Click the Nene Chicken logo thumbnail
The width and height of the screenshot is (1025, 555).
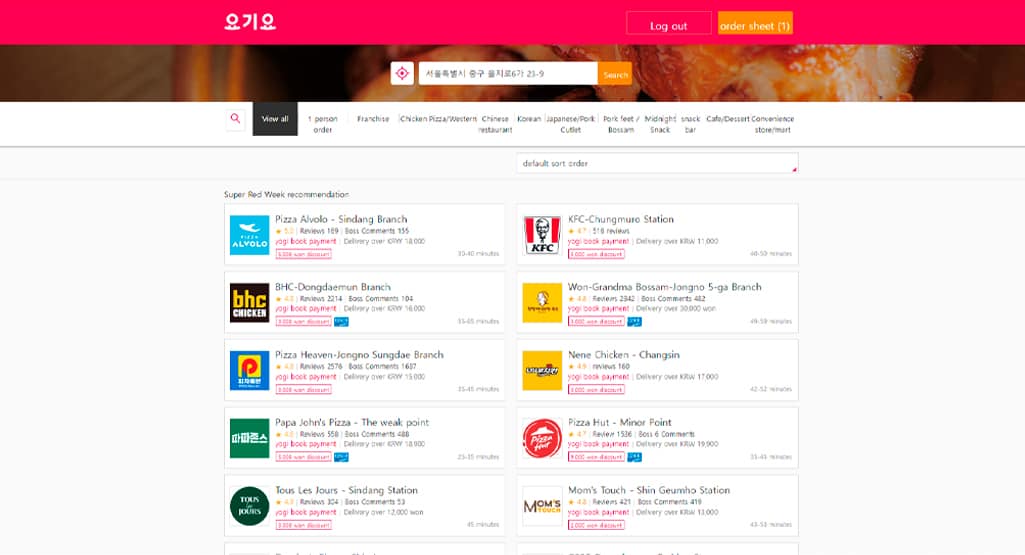542,371
